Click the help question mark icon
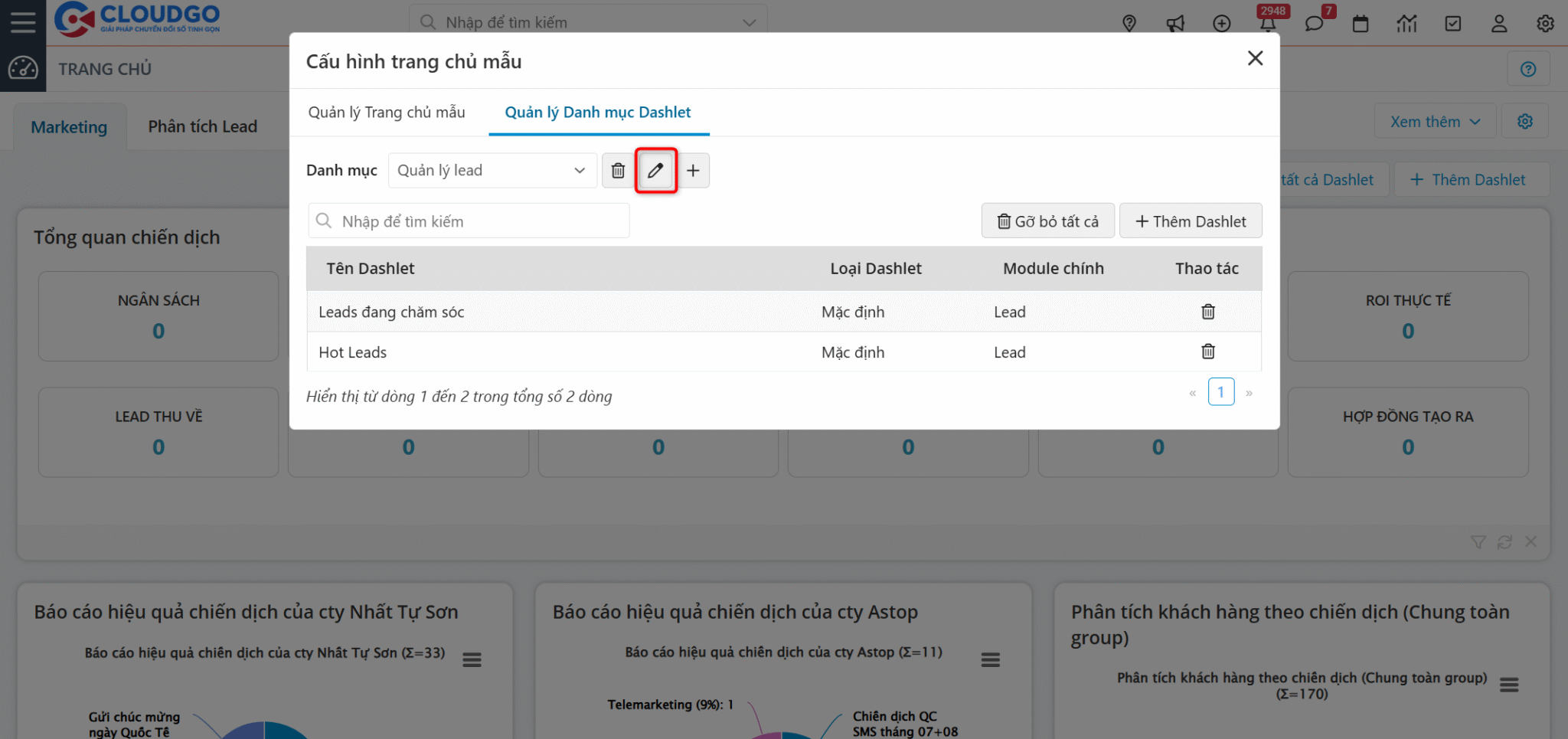The width and height of the screenshot is (1568, 739). point(1528,70)
